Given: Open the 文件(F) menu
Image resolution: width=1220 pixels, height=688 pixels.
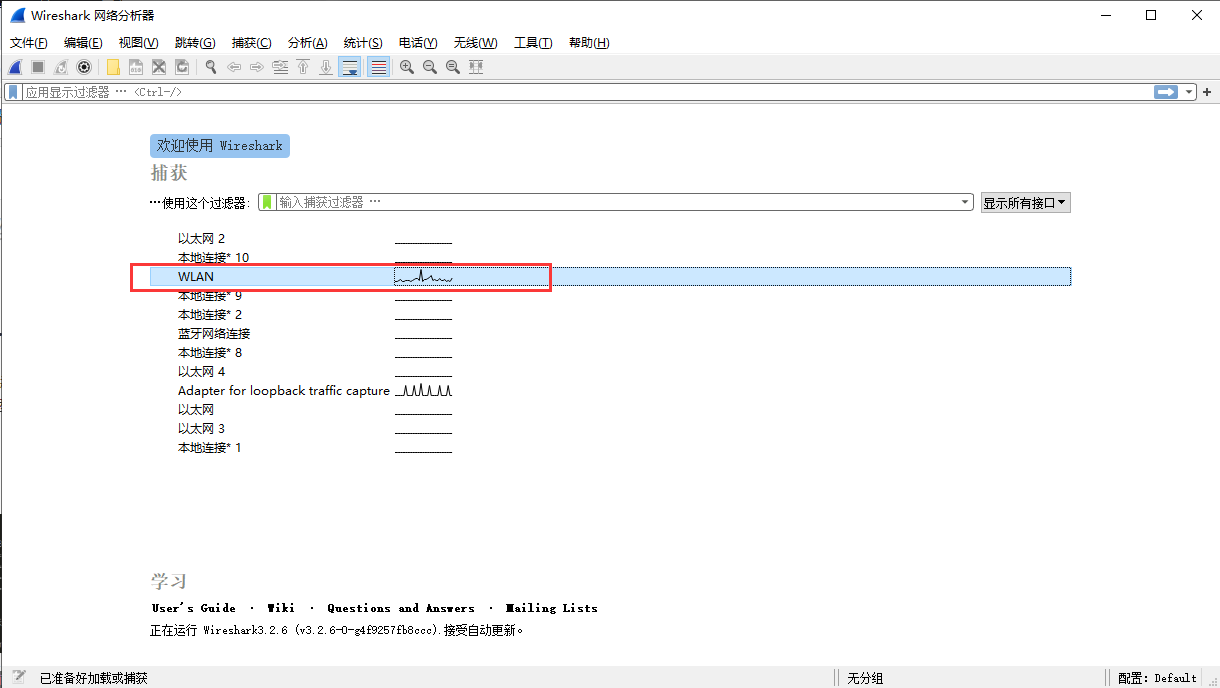Looking at the screenshot, I should coord(29,43).
